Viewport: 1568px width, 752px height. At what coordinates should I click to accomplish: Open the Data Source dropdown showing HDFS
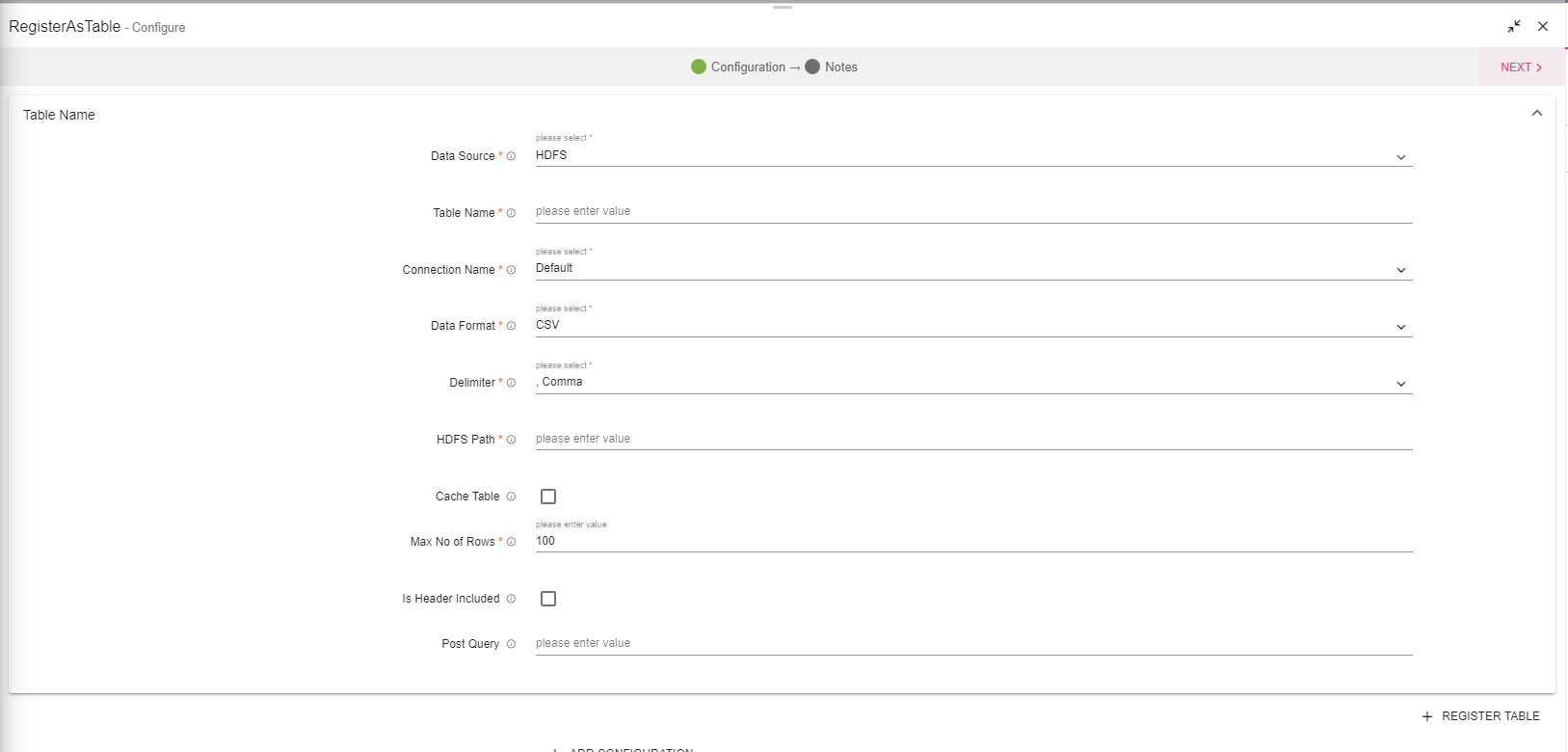point(973,156)
